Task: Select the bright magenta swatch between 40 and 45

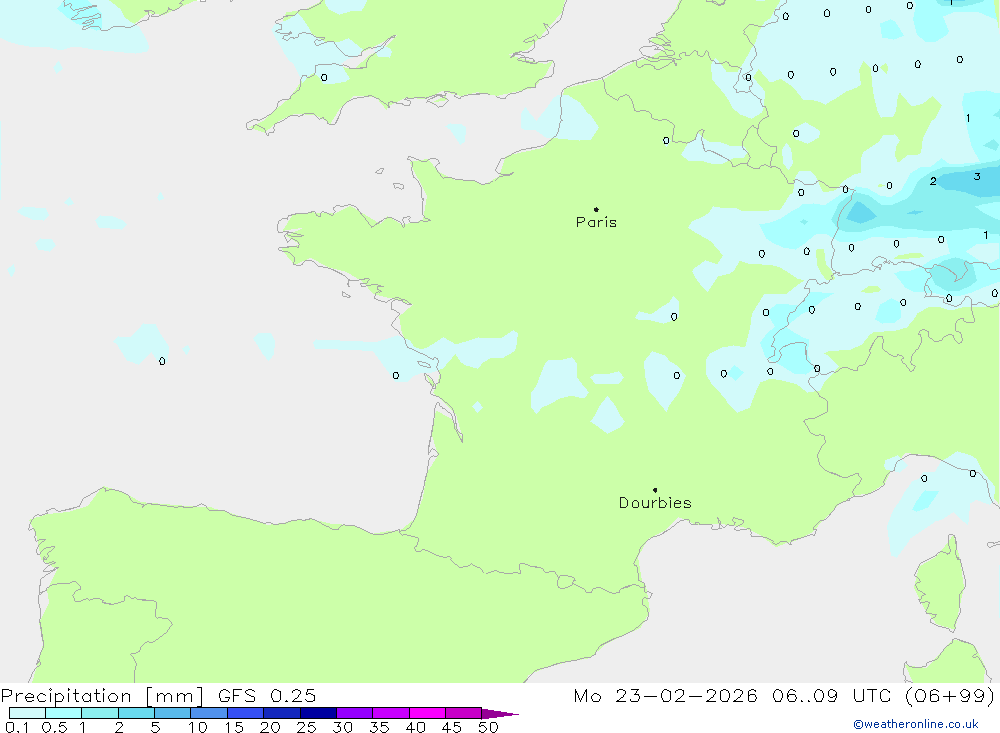Action: (427, 713)
